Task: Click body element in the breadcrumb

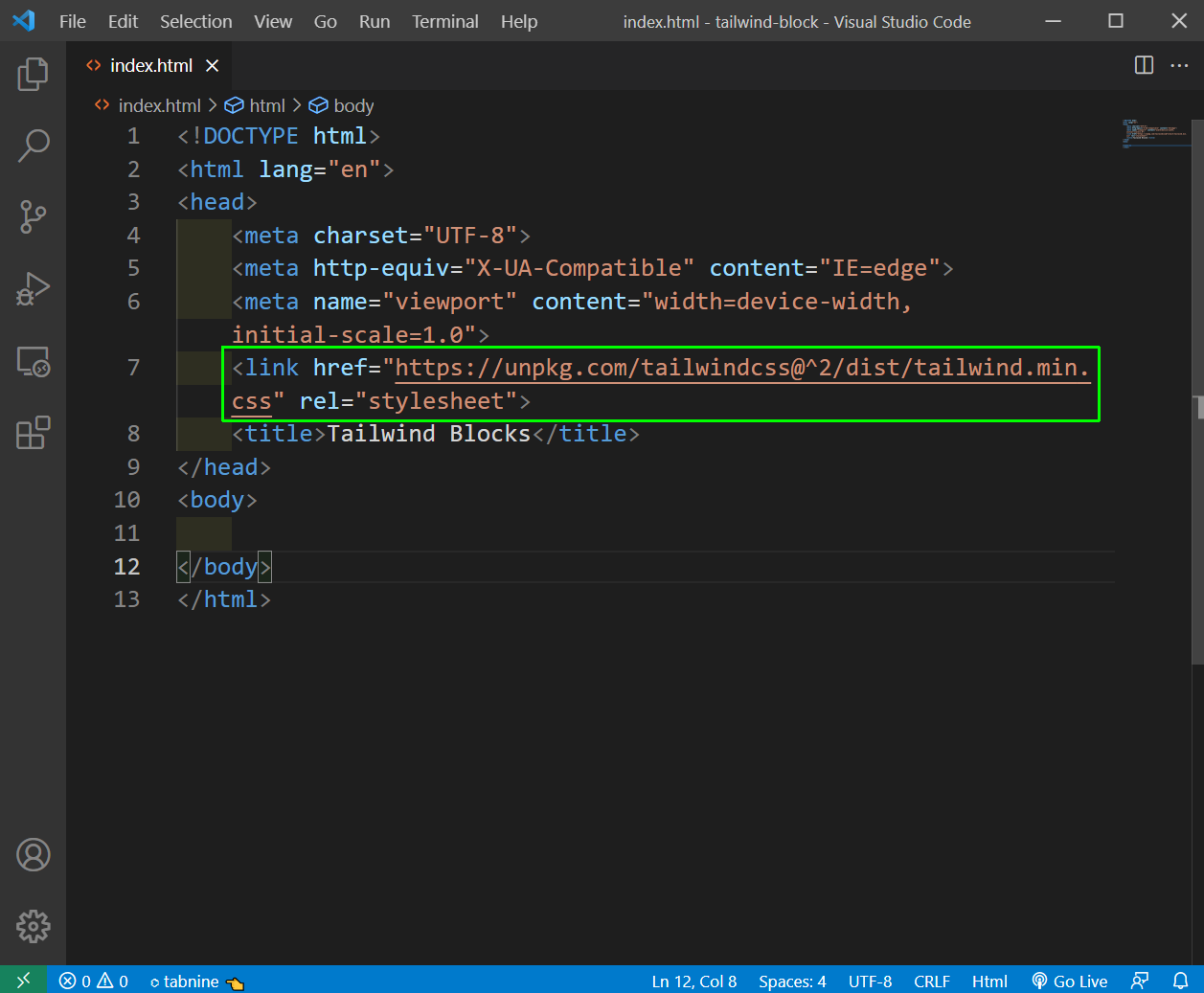Action: tap(341, 105)
